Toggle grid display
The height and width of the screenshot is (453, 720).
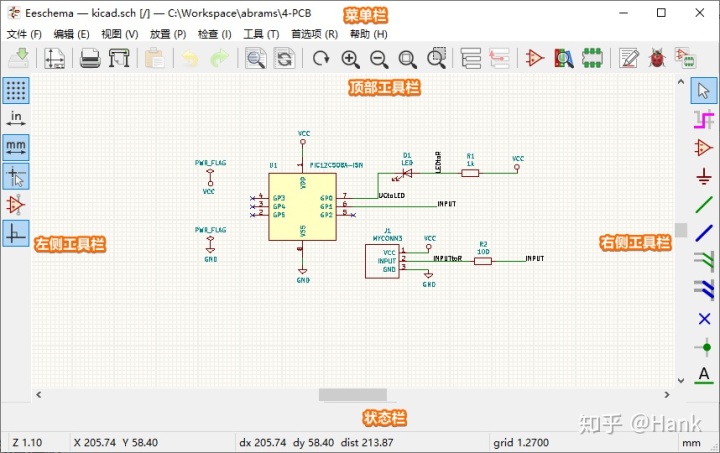[16, 90]
